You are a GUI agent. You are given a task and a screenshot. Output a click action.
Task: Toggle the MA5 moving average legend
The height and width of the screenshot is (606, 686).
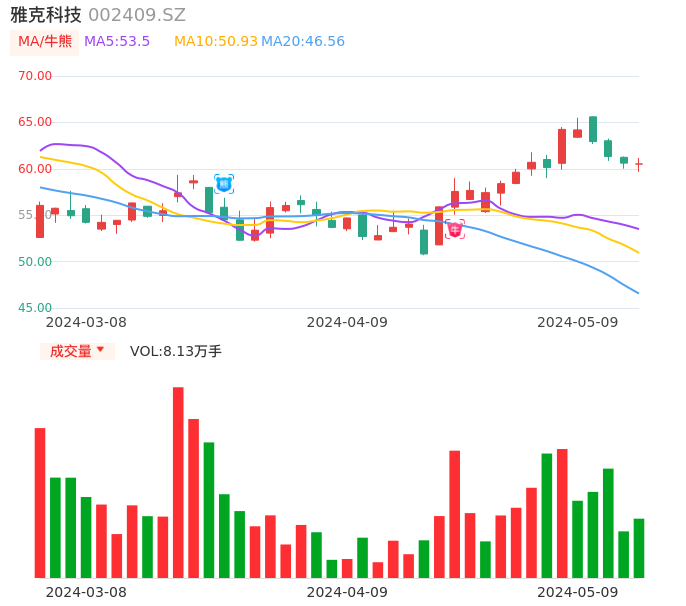(x=117, y=42)
